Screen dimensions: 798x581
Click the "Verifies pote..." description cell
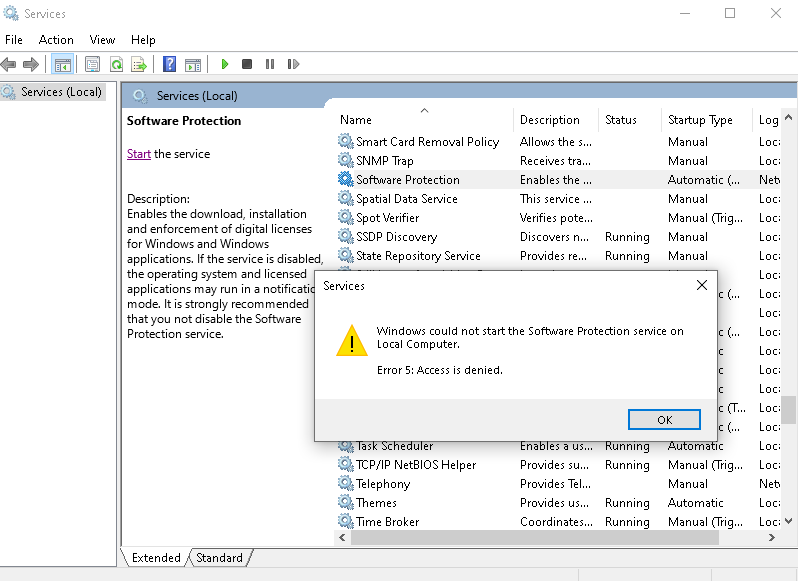click(x=556, y=218)
